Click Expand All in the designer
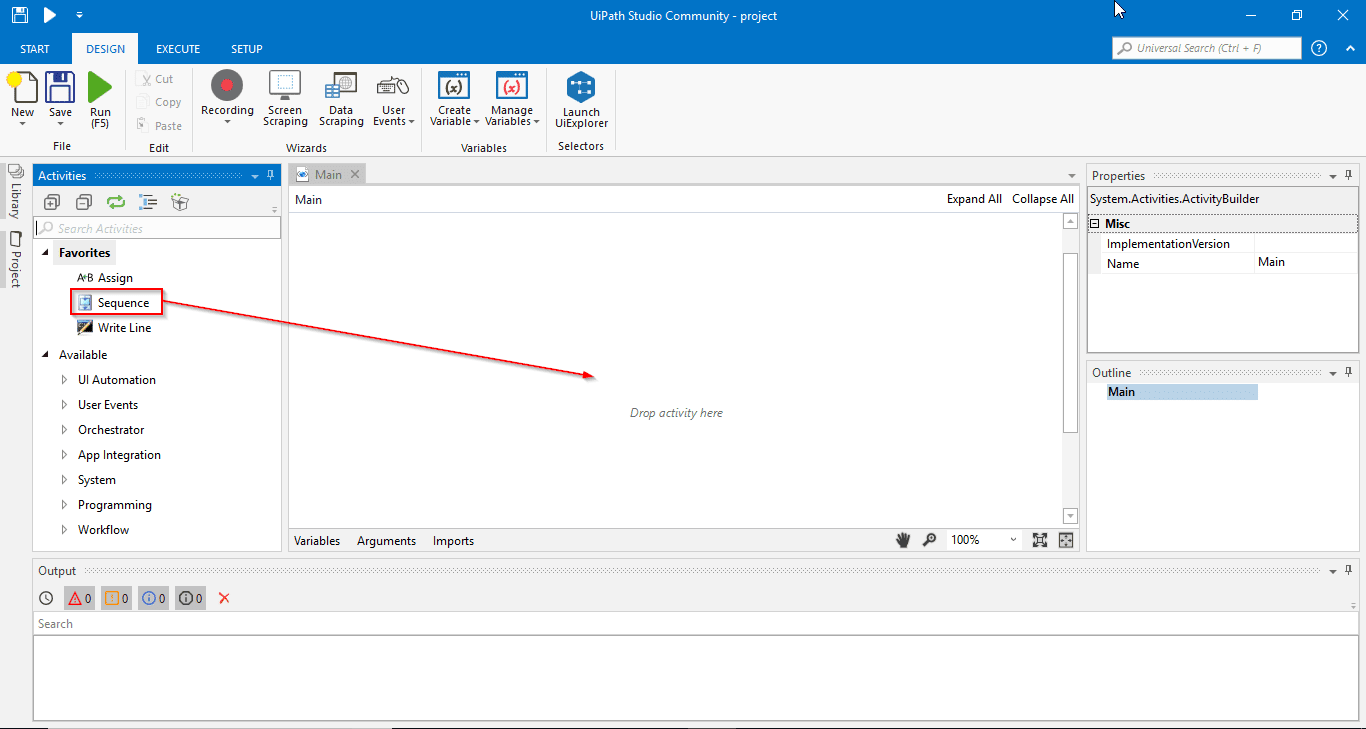Image resolution: width=1366 pixels, height=729 pixels. click(x=974, y=198)
